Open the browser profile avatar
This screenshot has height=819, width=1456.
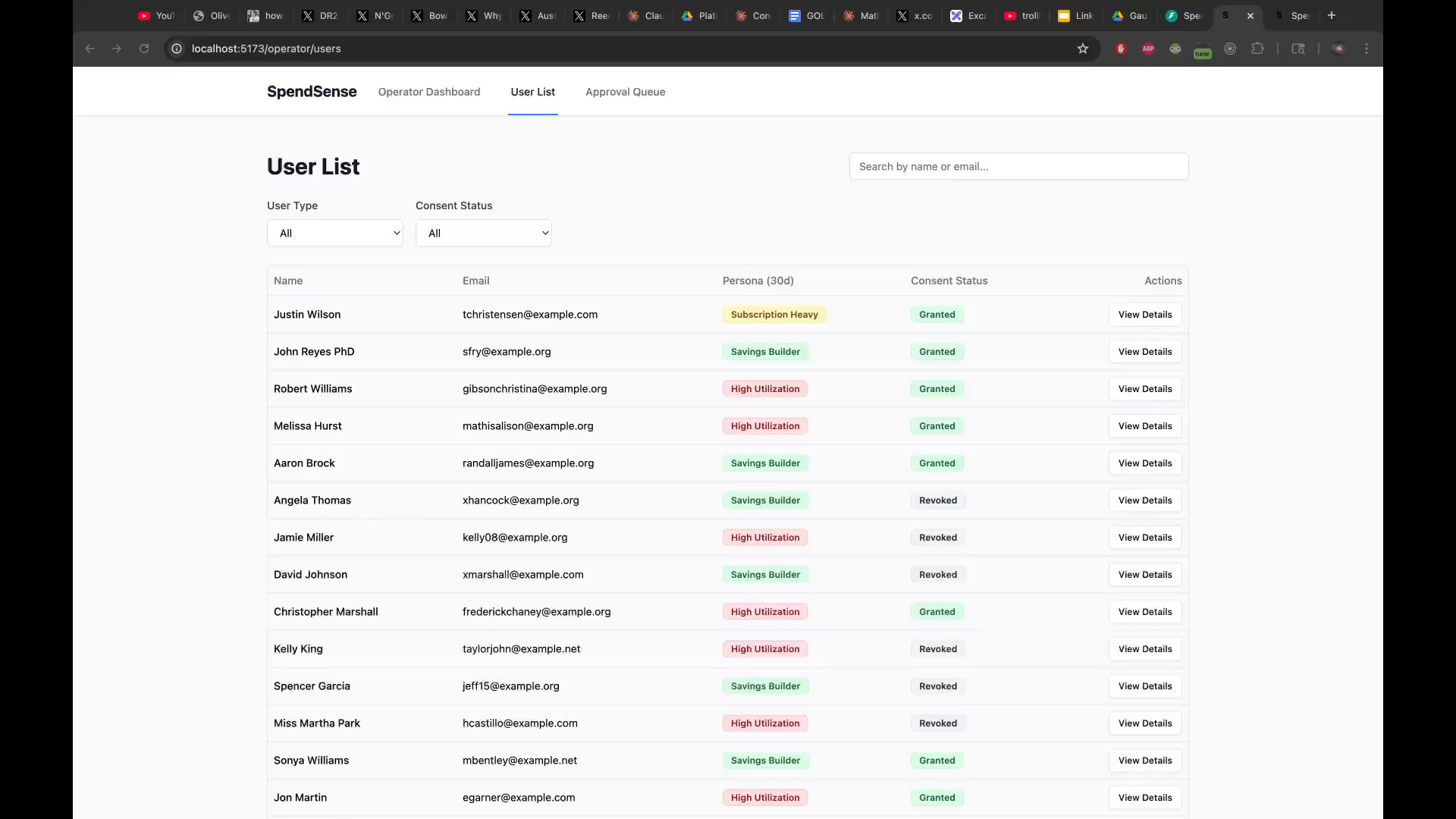pos(1339,49)
